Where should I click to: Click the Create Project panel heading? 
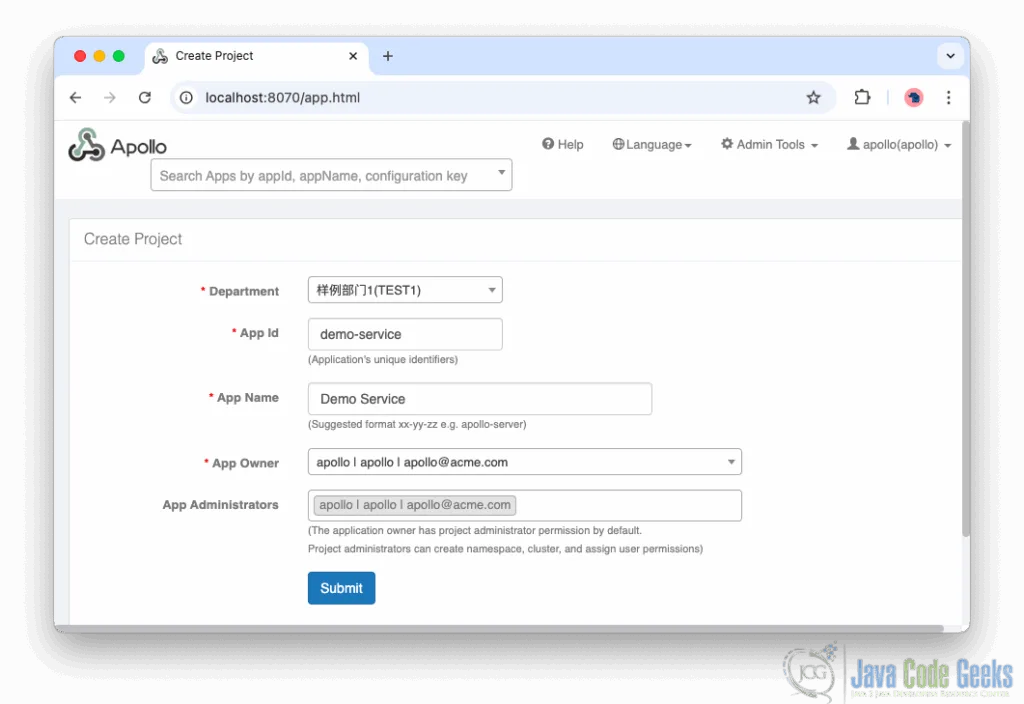click(x=133, y=239)
